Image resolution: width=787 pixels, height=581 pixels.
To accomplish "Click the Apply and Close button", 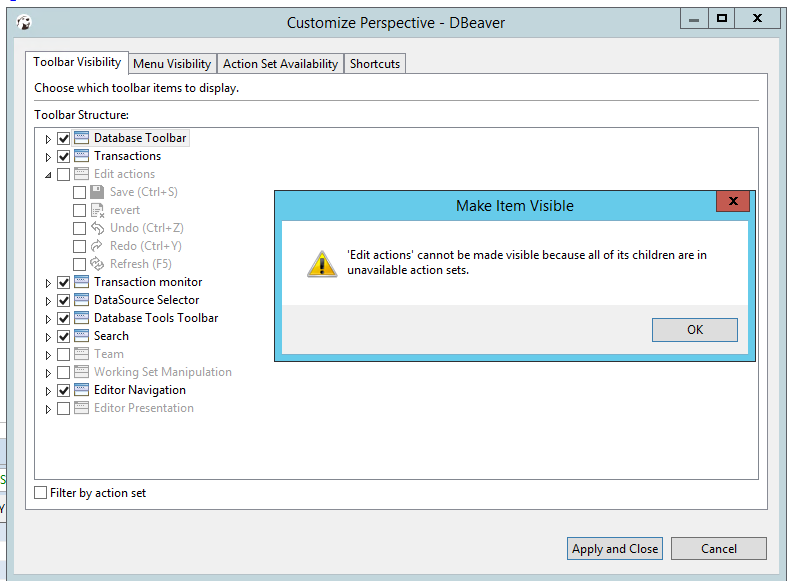I will click(615, 548).
